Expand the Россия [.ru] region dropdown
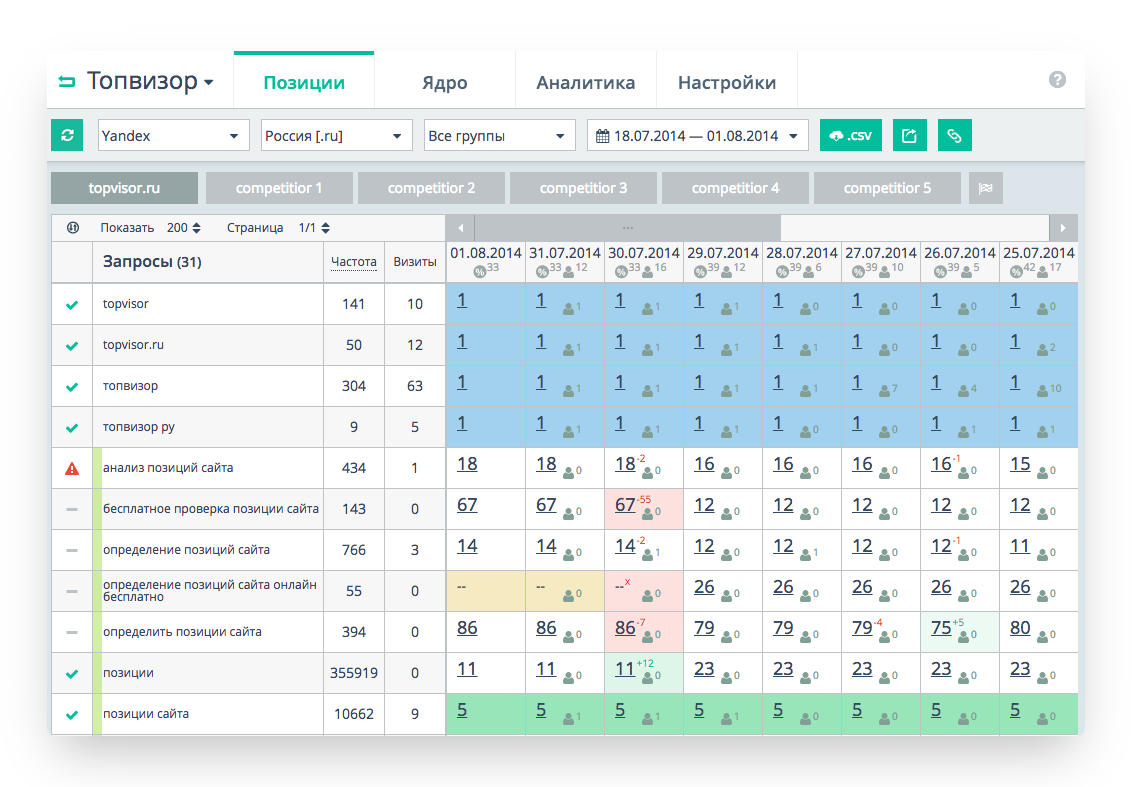Screen dimensions: 1132x787 [336, 135]
